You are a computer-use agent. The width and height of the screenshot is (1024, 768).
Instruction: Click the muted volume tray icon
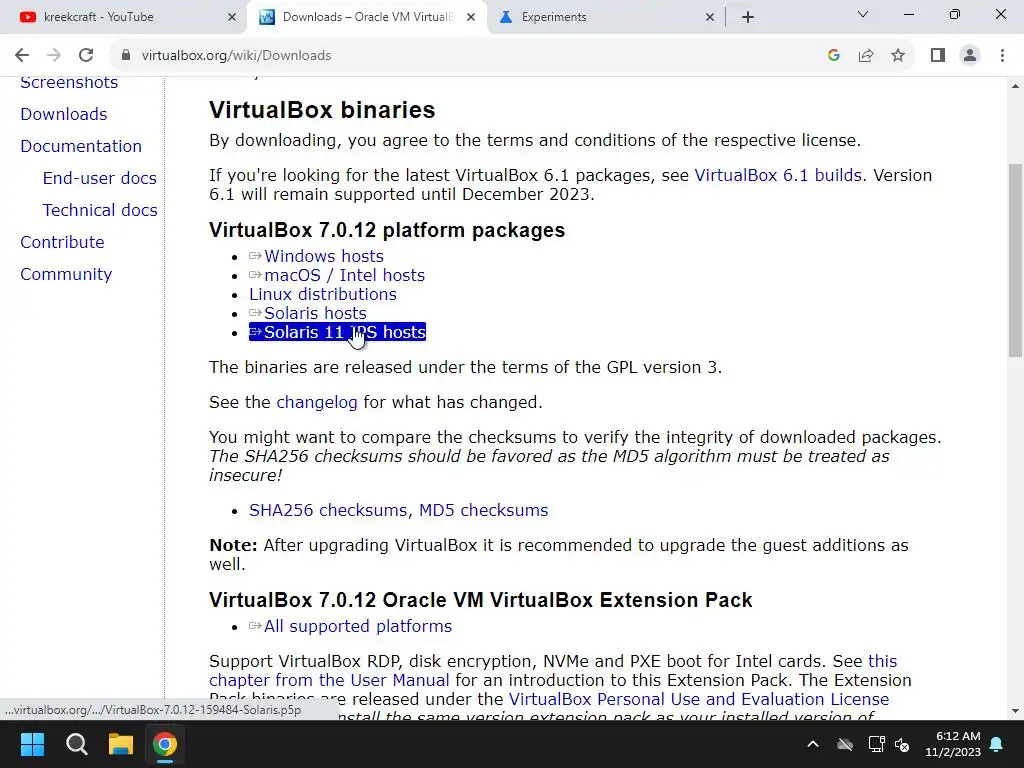pos(902,744)
